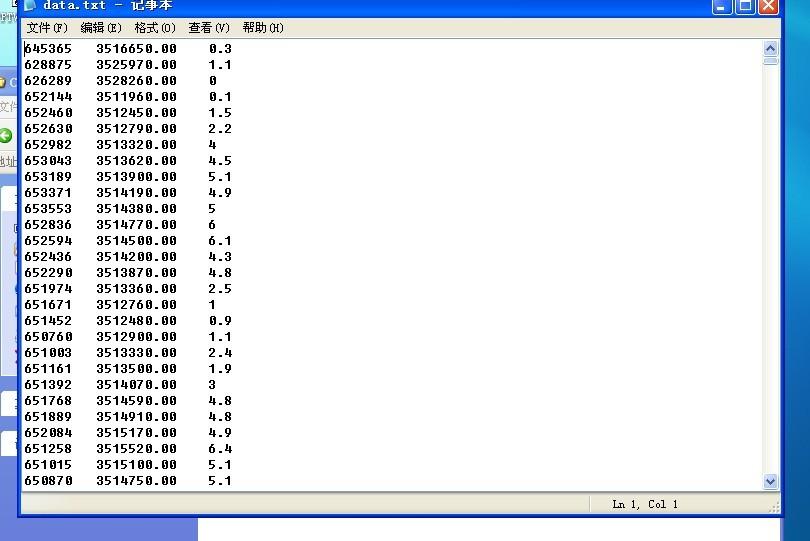Click the value 645365 in the first row
This screenshot has height=541, width=810.
click(x=48, y=49)
